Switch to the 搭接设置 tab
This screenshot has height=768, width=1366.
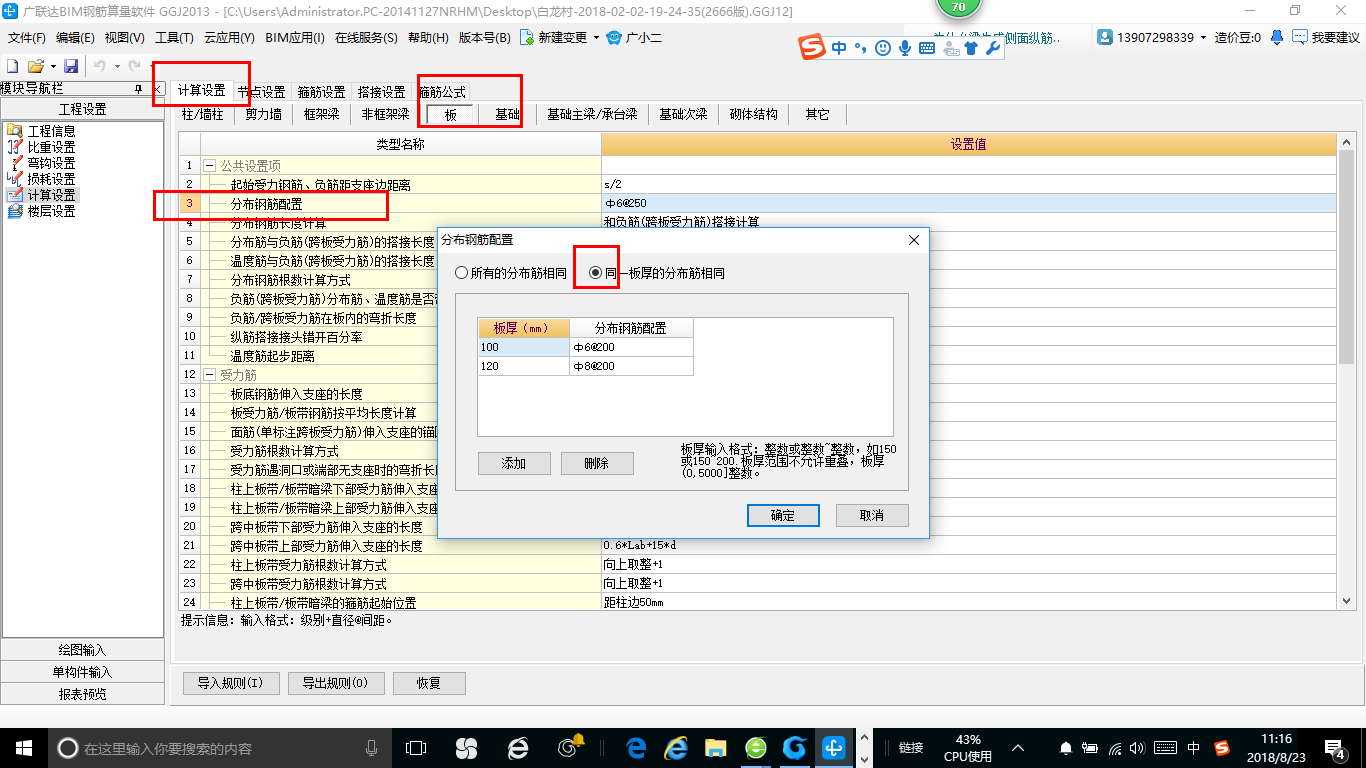(381, 92)
